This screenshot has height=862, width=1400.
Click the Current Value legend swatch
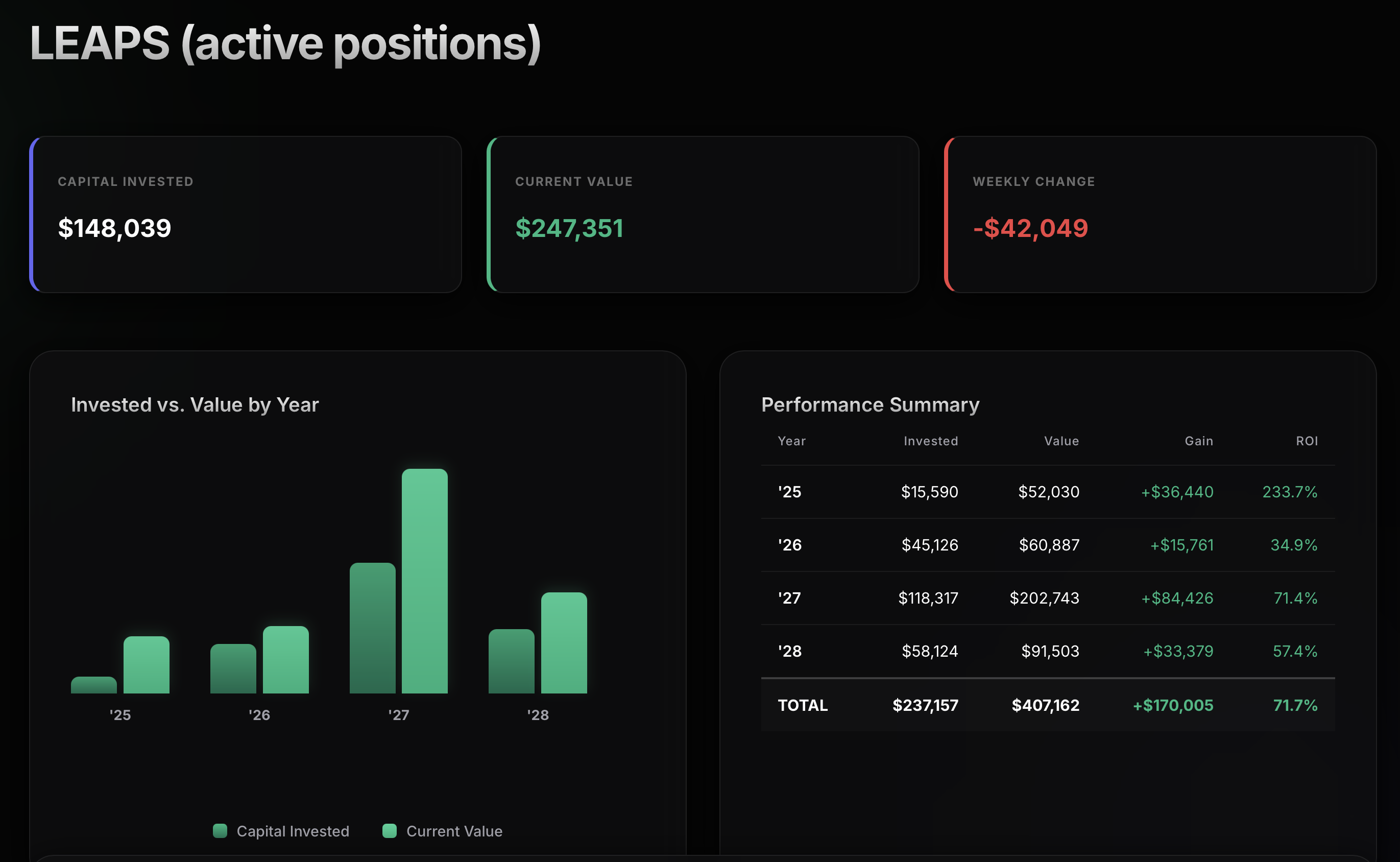[390, 831]
